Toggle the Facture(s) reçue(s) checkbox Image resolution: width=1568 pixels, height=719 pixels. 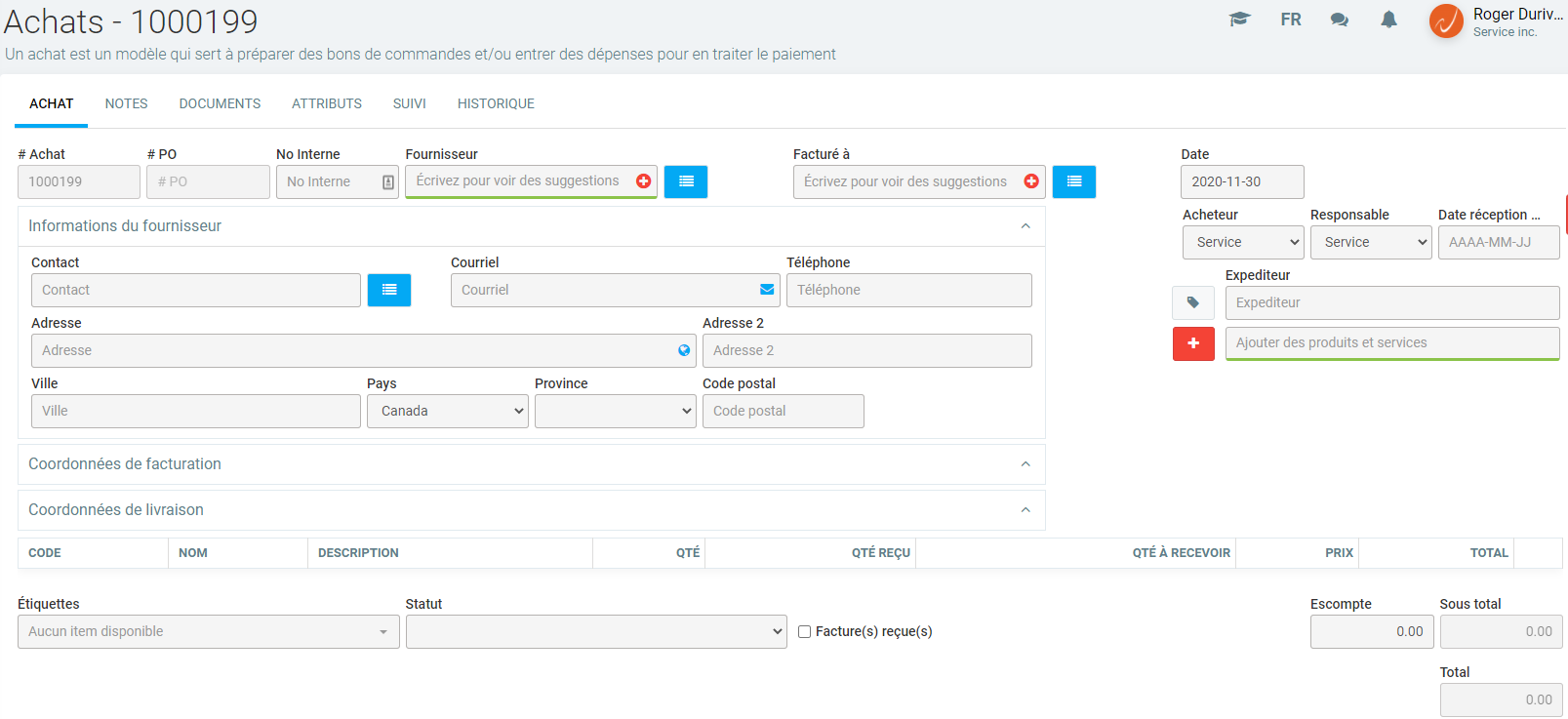pyautogui.click(x=805, y=631)
